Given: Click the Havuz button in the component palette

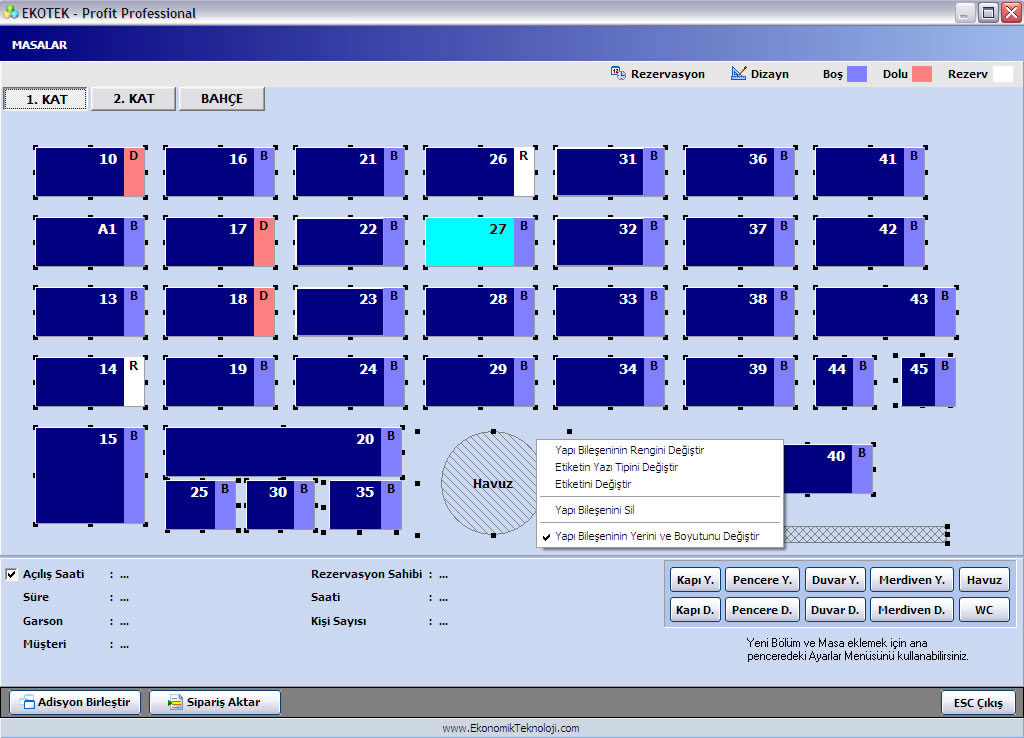Looking at the screenshot, I should tap(984, 580).
